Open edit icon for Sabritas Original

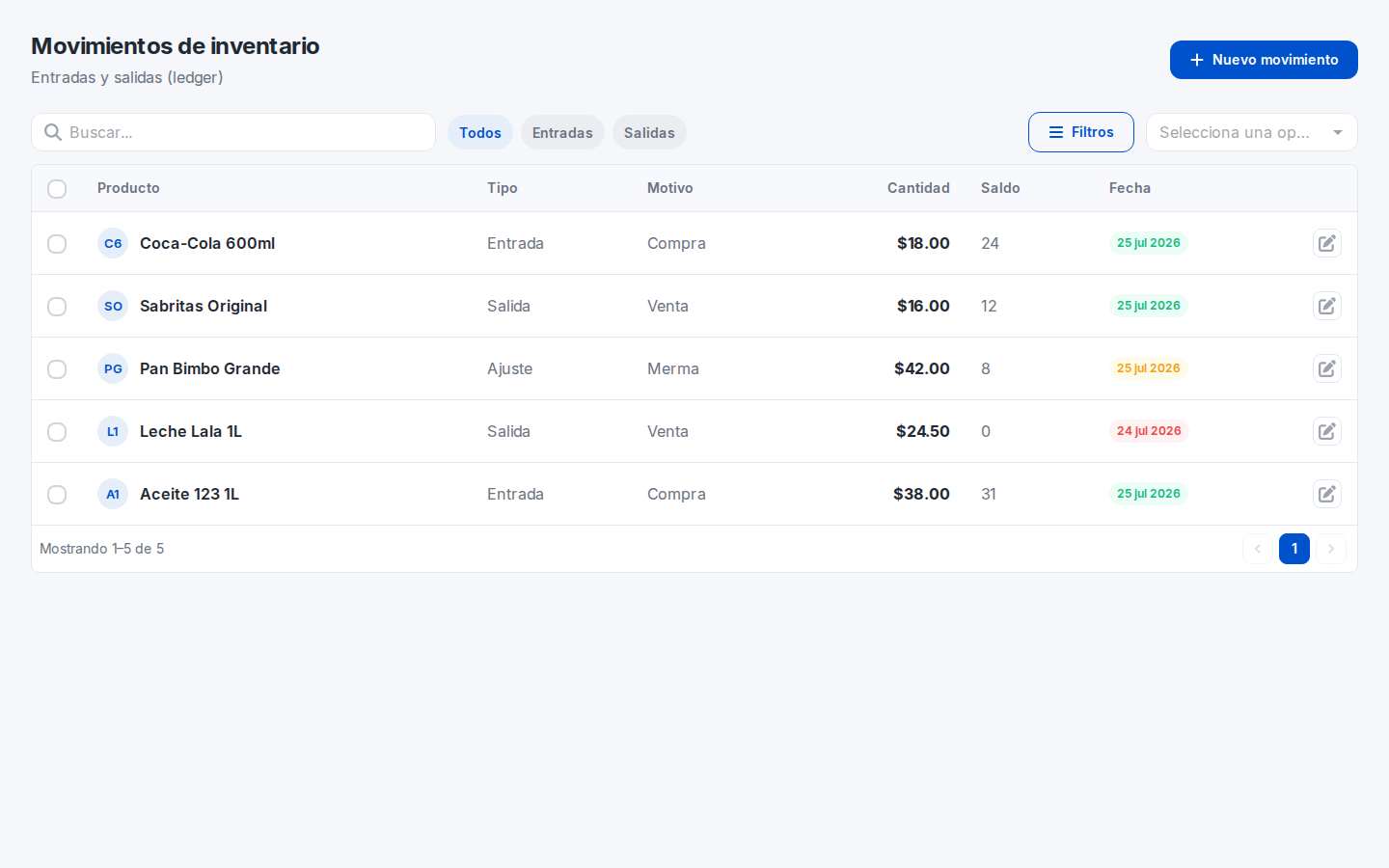(x=1327, y=306)
